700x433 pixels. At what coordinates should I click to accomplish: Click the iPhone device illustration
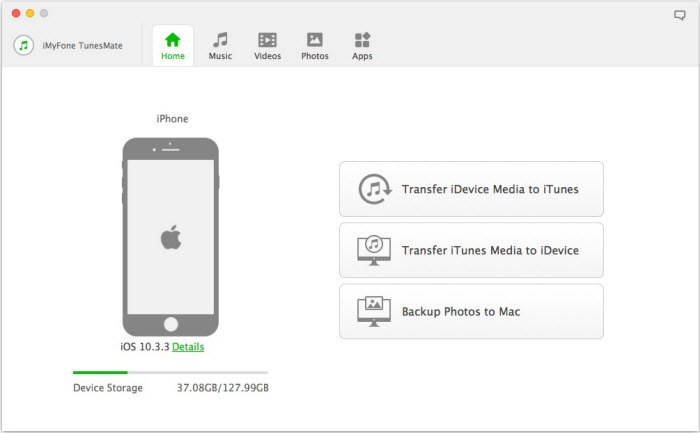171,237
